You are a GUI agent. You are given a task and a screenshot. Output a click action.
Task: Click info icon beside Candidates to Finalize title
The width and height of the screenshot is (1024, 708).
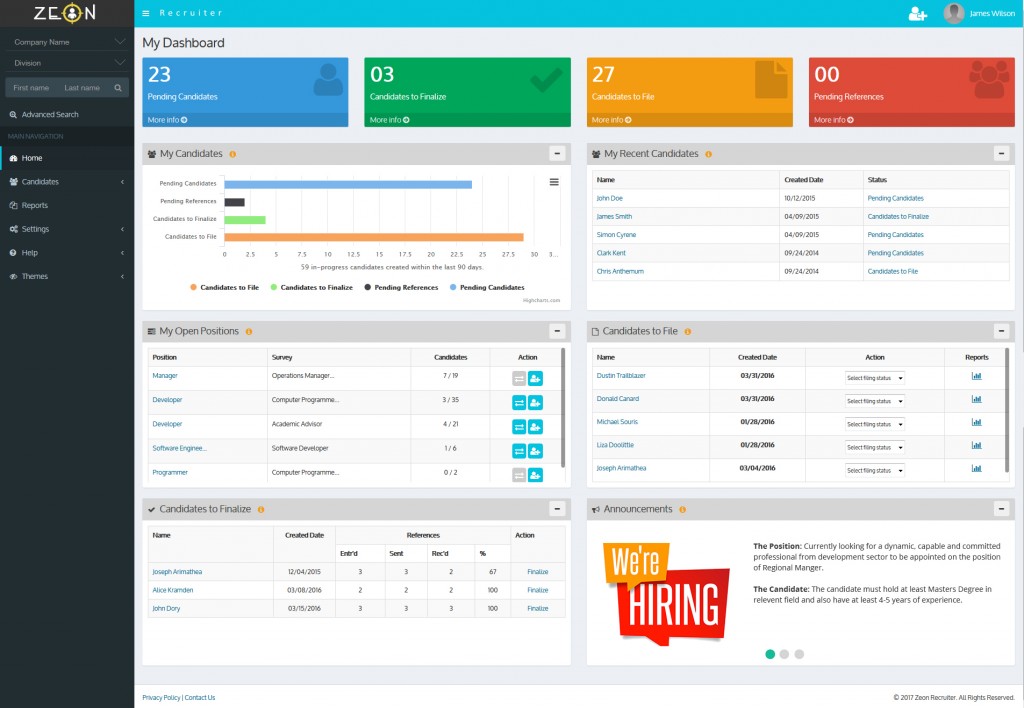pyautogui.click(x=261, y=509)
